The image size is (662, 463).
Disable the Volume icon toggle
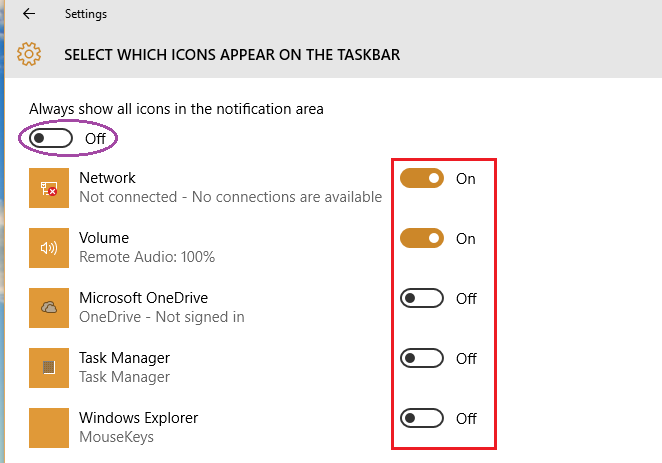[x=422, y=238]
